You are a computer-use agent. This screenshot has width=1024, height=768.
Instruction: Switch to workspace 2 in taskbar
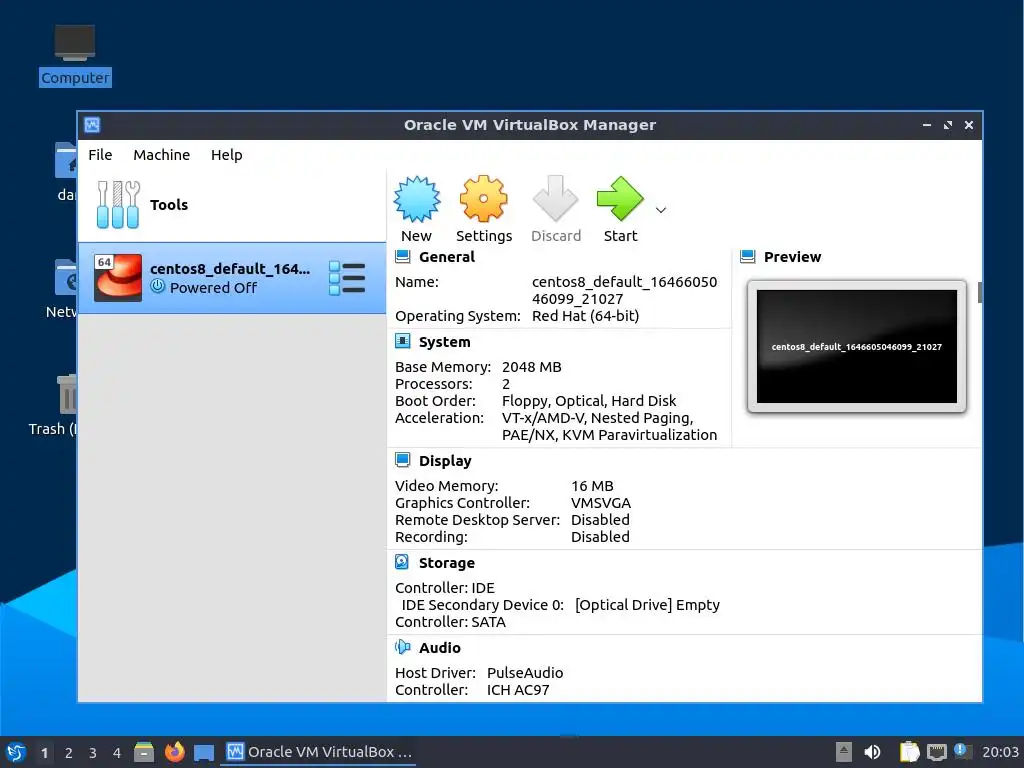point(69,753)
